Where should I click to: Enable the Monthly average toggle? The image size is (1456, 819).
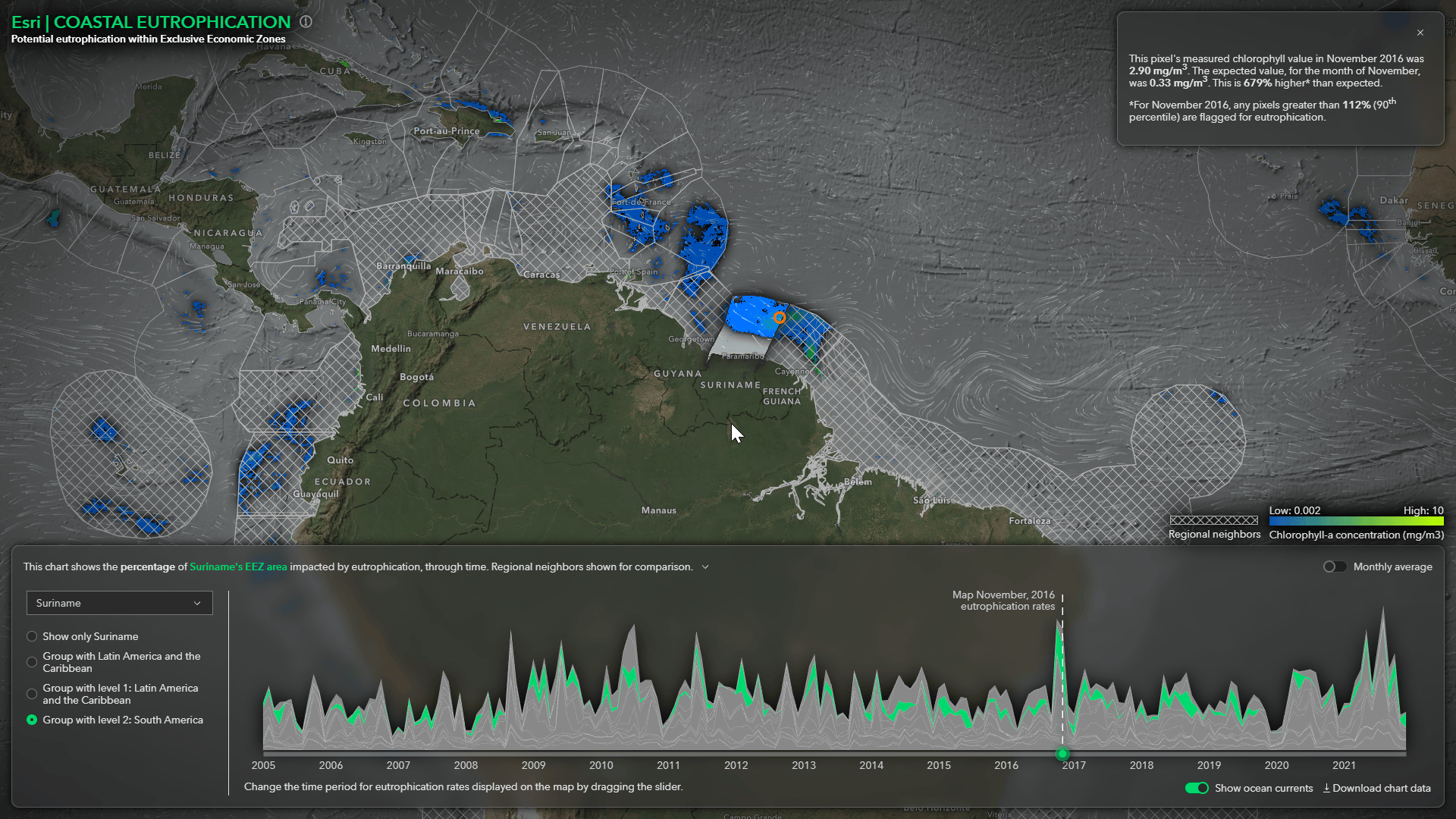[x=1334, y=566]
